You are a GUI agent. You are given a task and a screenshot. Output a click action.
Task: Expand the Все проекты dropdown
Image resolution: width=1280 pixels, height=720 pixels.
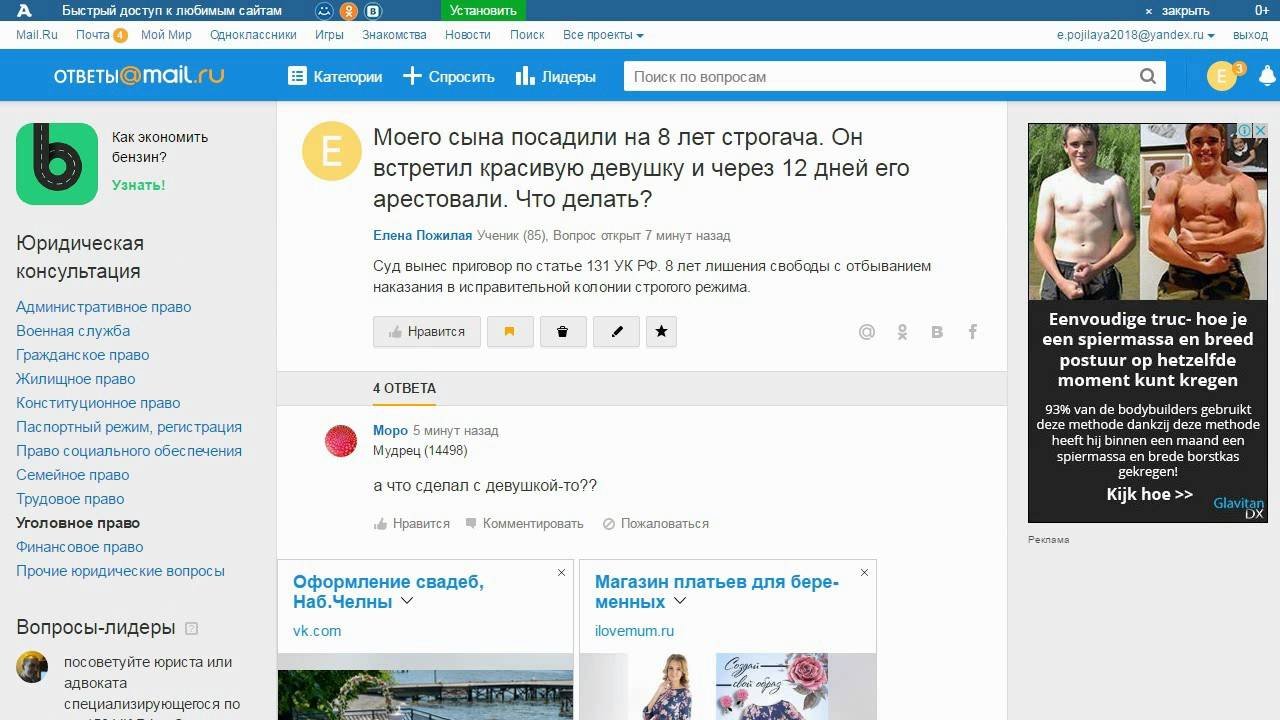point(603,35)
